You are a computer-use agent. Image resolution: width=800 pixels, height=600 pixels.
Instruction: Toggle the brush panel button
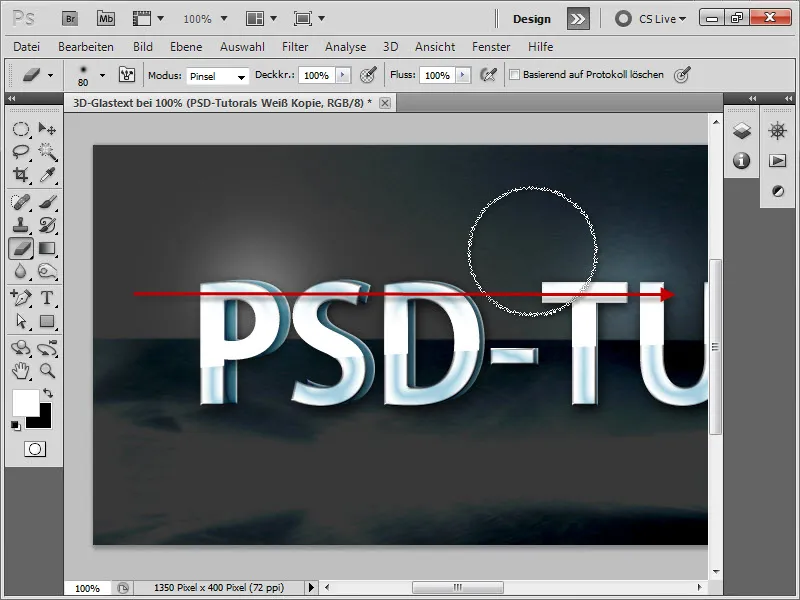tap(127, 75)
